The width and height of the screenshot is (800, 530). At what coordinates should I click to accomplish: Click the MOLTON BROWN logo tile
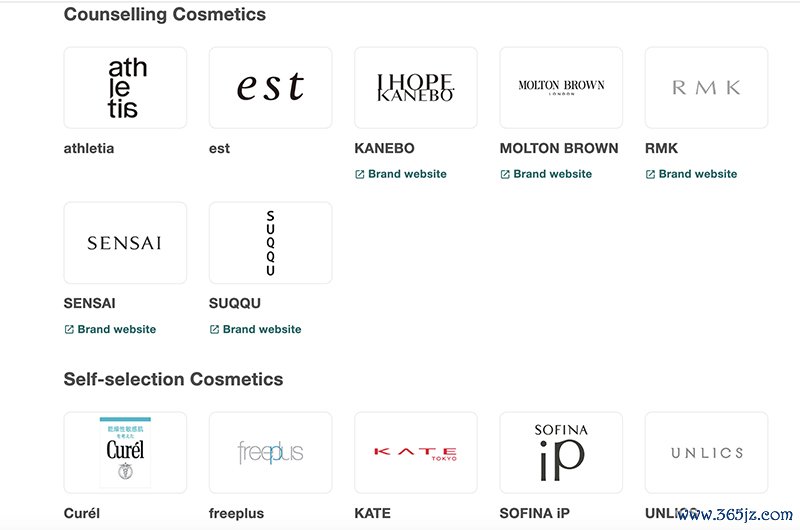pos(561,88)
